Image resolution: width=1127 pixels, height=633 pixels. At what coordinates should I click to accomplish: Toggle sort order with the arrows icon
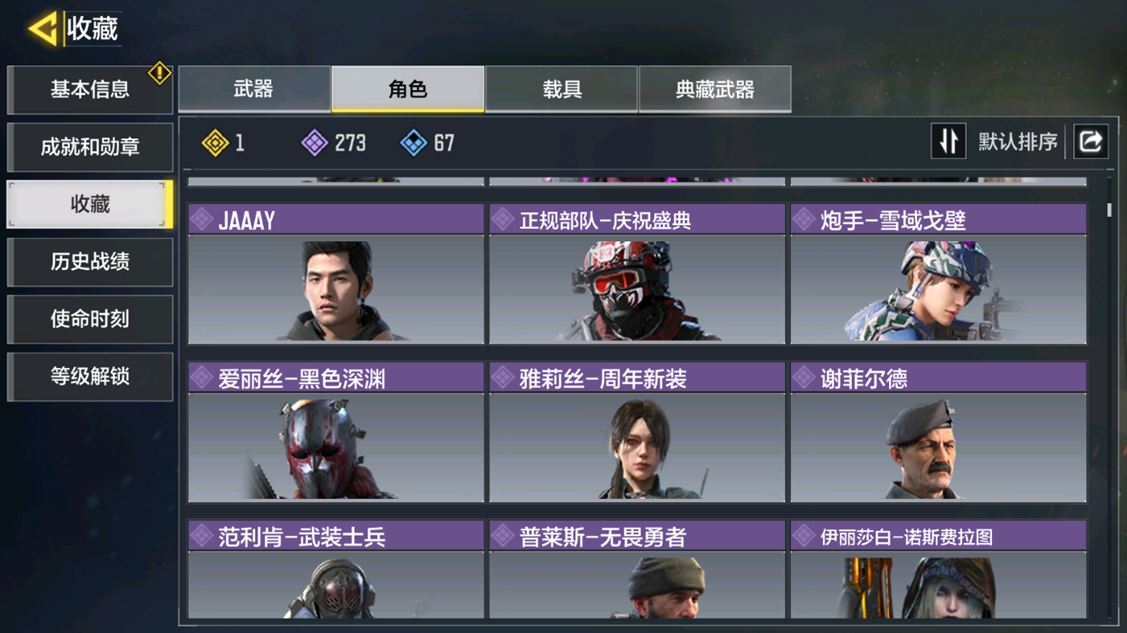(948, 141)
